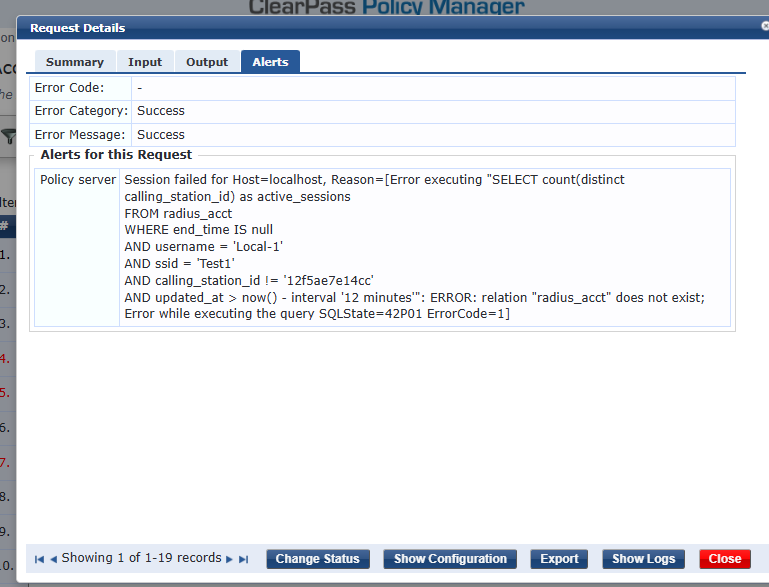Switch to the Summary tab
This screenshot has width=769, height=587.
tap(74, 62)
